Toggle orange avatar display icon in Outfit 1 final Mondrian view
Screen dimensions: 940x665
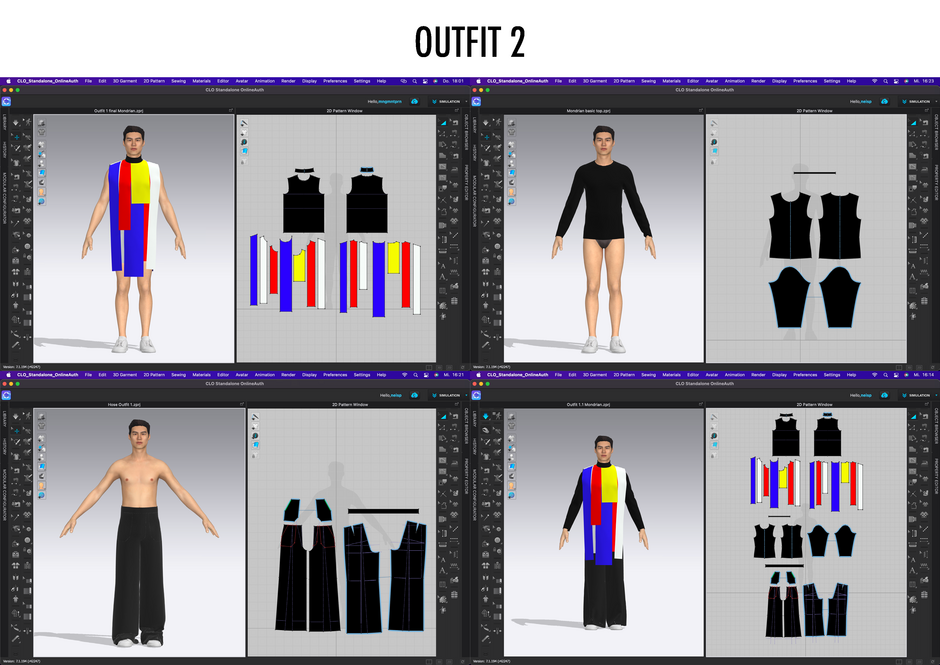(41, 192)
